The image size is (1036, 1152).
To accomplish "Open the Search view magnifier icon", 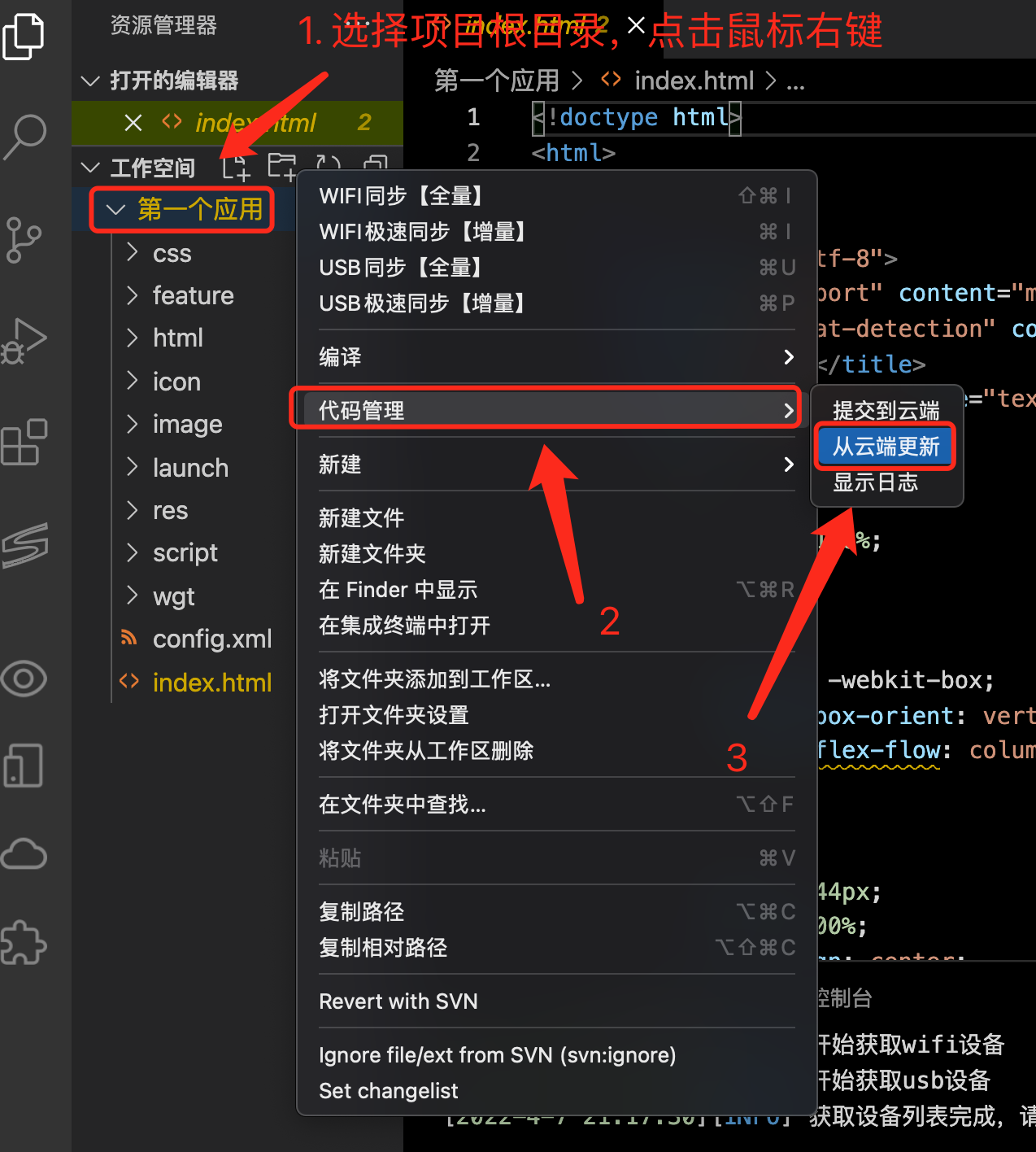I will [25, 137].
